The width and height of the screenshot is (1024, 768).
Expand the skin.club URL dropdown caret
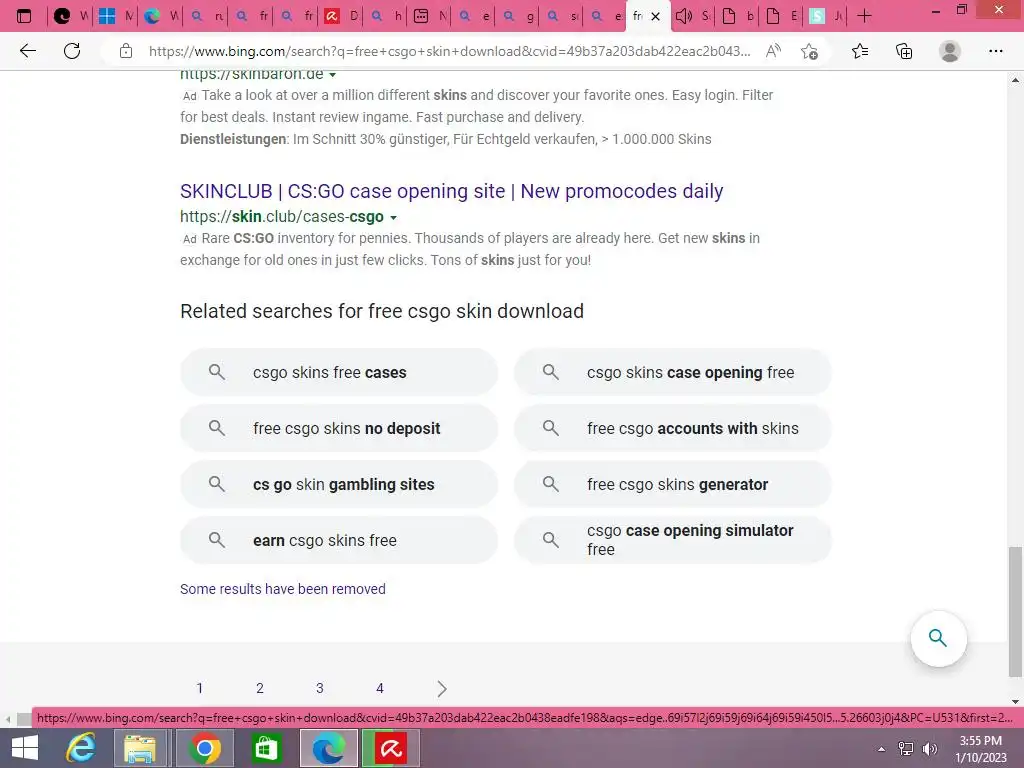tap(393, 217)
